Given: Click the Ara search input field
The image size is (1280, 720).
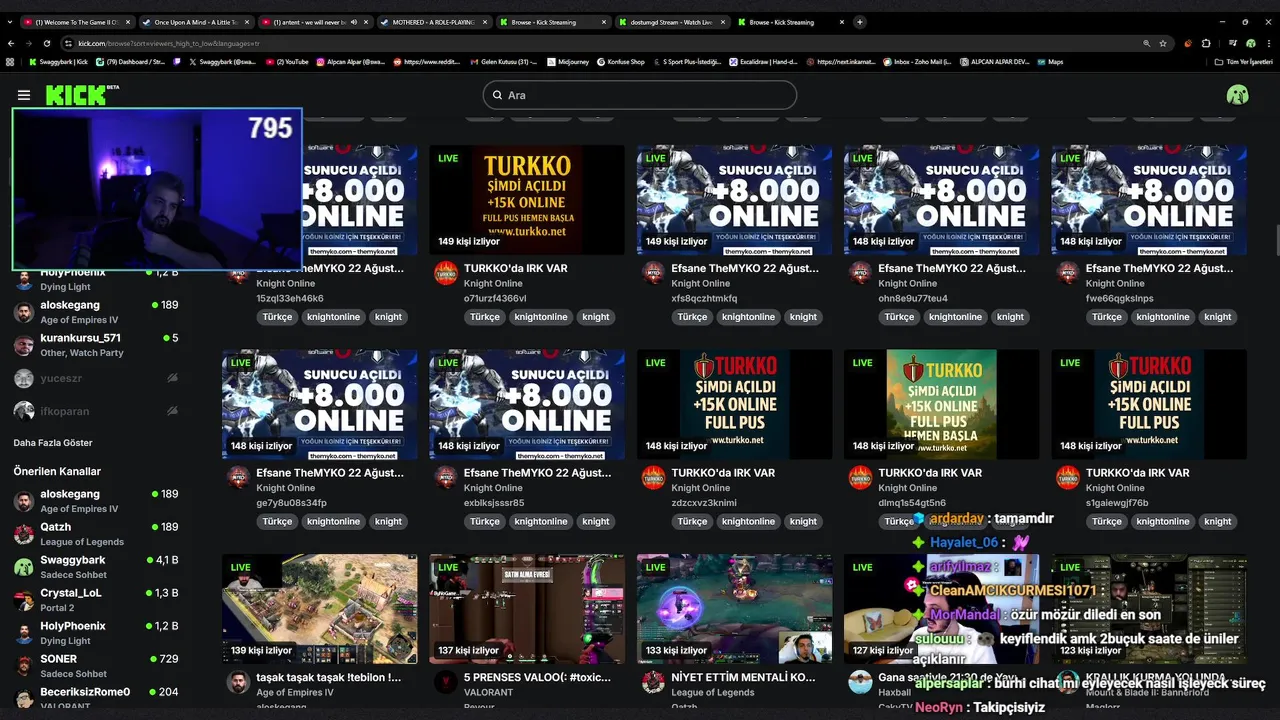Looking at the screenshot, I should click(x=640, y=95).
